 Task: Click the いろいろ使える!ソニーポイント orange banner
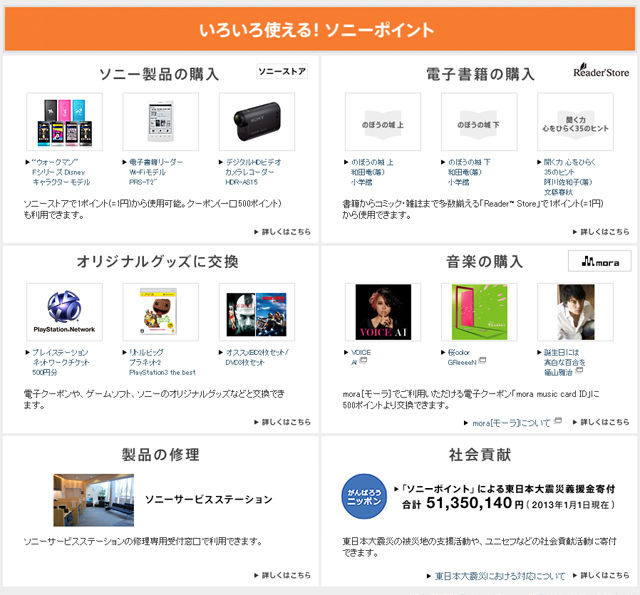coord(320,29)
